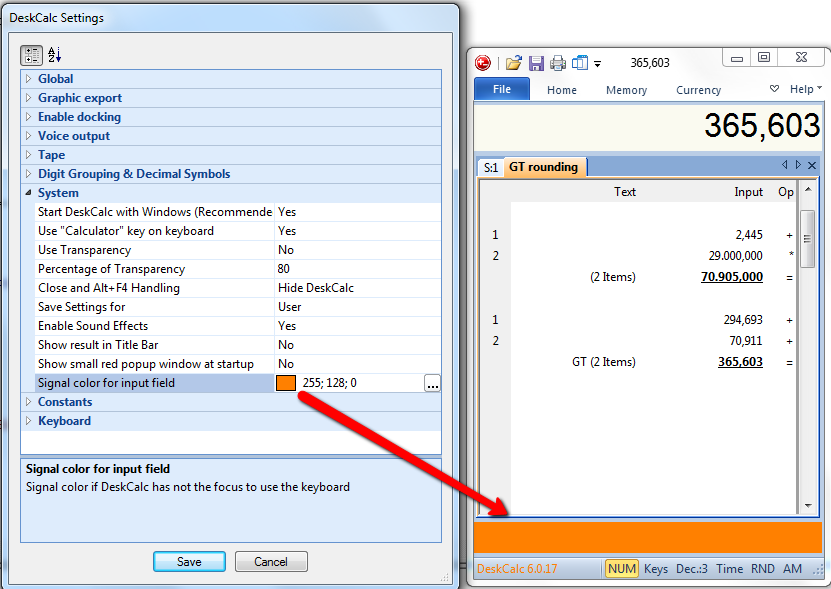Open quick access toolbar dropdown arrow
This screenshot has width=831, height=589.
pos(597,64)
